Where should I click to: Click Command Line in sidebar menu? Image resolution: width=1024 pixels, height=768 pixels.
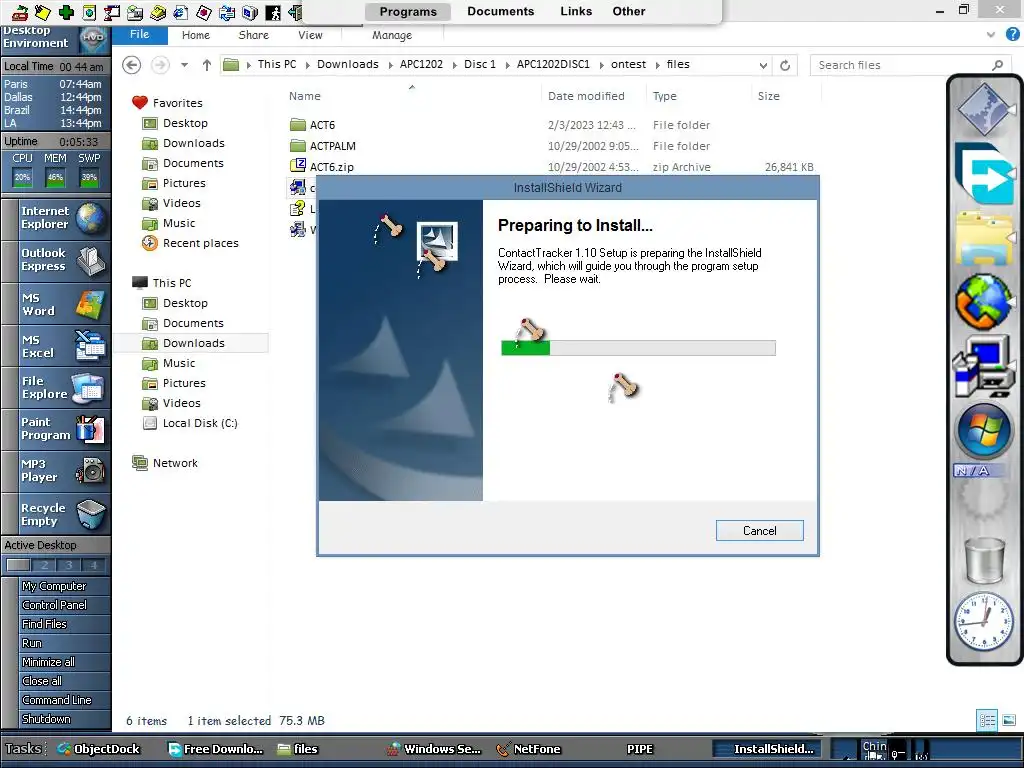(55, 699)
